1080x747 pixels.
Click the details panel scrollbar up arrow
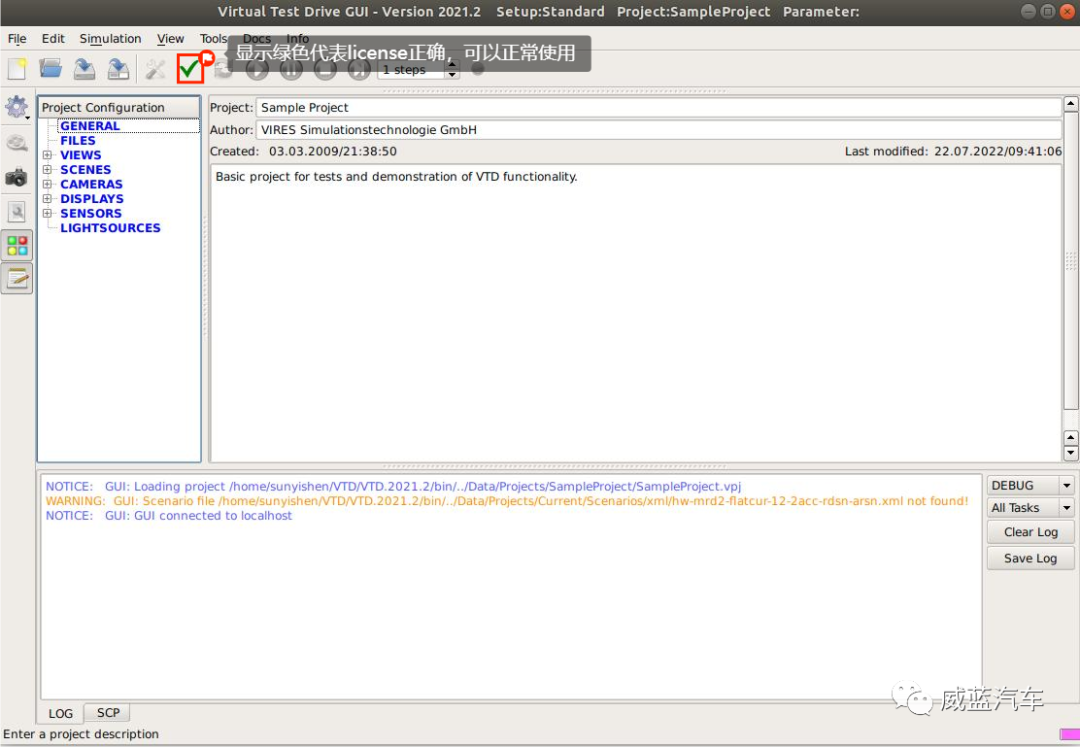click(x=1071, y=105)
